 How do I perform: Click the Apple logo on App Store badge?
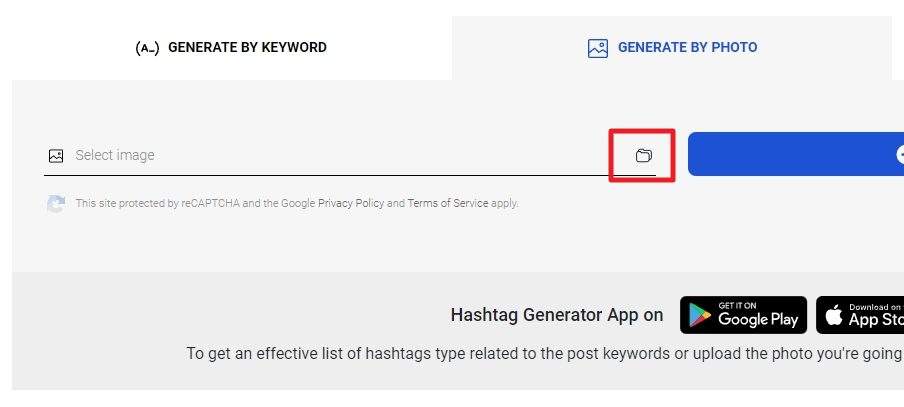pos(834,315)
